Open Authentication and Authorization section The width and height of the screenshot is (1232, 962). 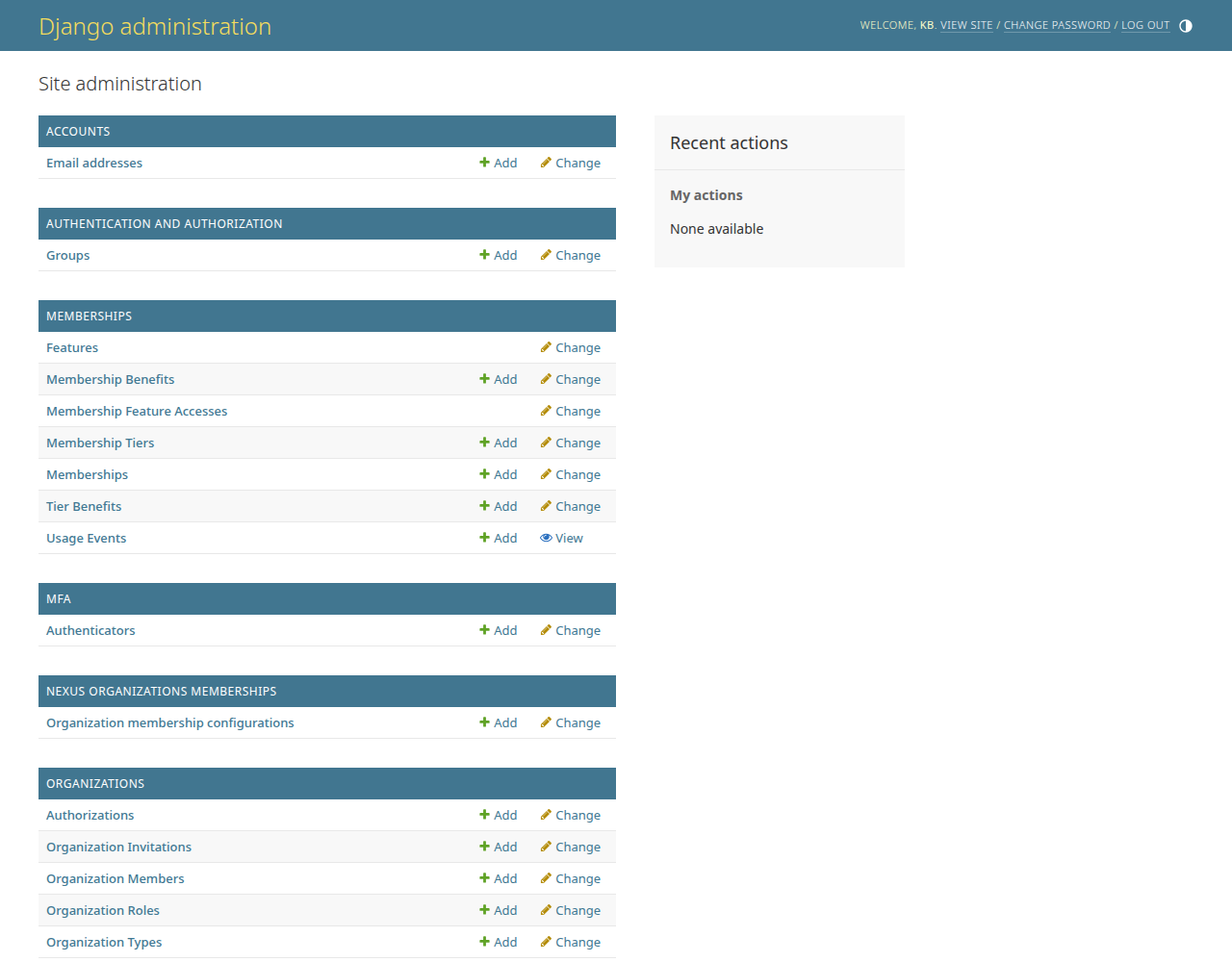[x=165, y=223]
